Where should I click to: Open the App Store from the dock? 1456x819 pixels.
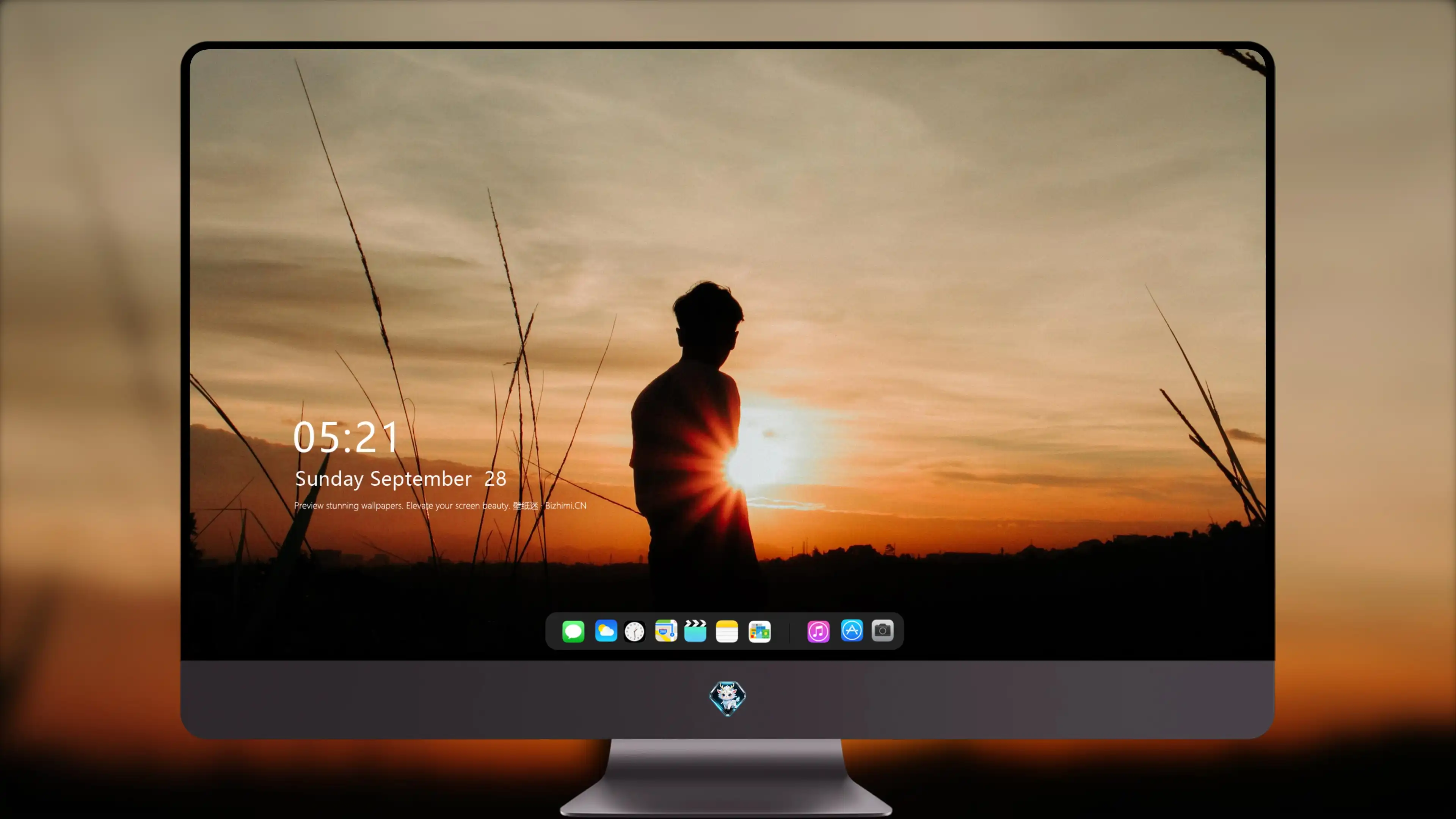(x=852, y=630)
